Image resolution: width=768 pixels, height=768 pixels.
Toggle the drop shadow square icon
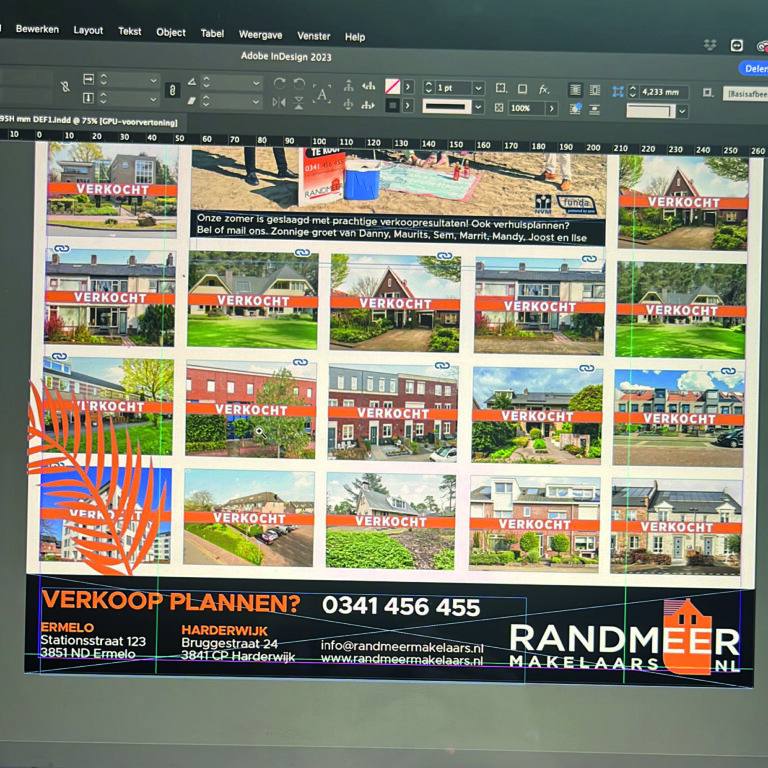click(x=523, y=89)
